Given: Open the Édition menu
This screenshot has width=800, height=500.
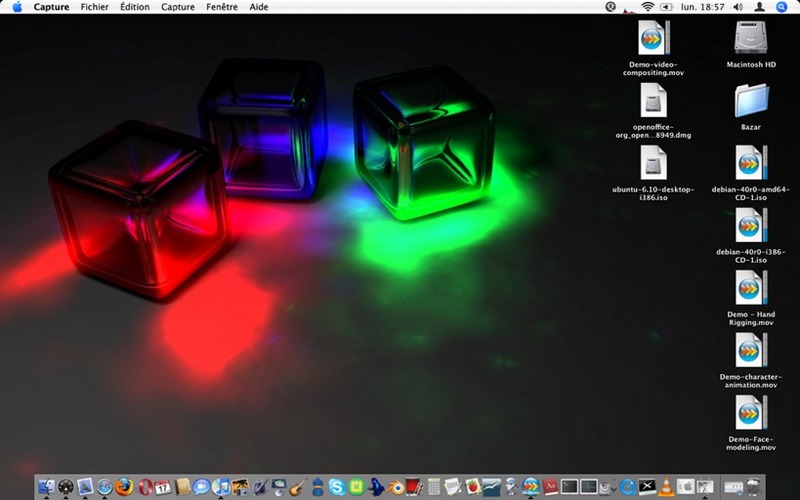Looking at the screenshot, I should [x=134, y=7].
